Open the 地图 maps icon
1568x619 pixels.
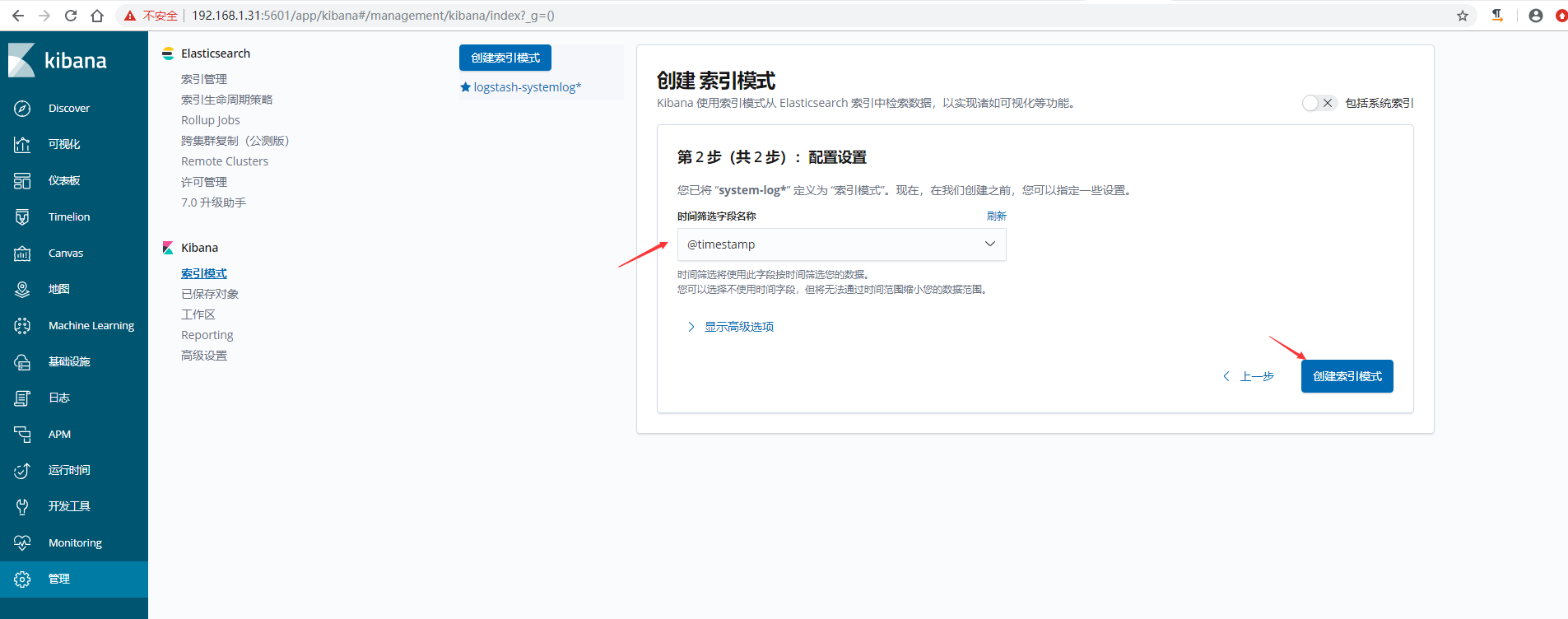22,290
